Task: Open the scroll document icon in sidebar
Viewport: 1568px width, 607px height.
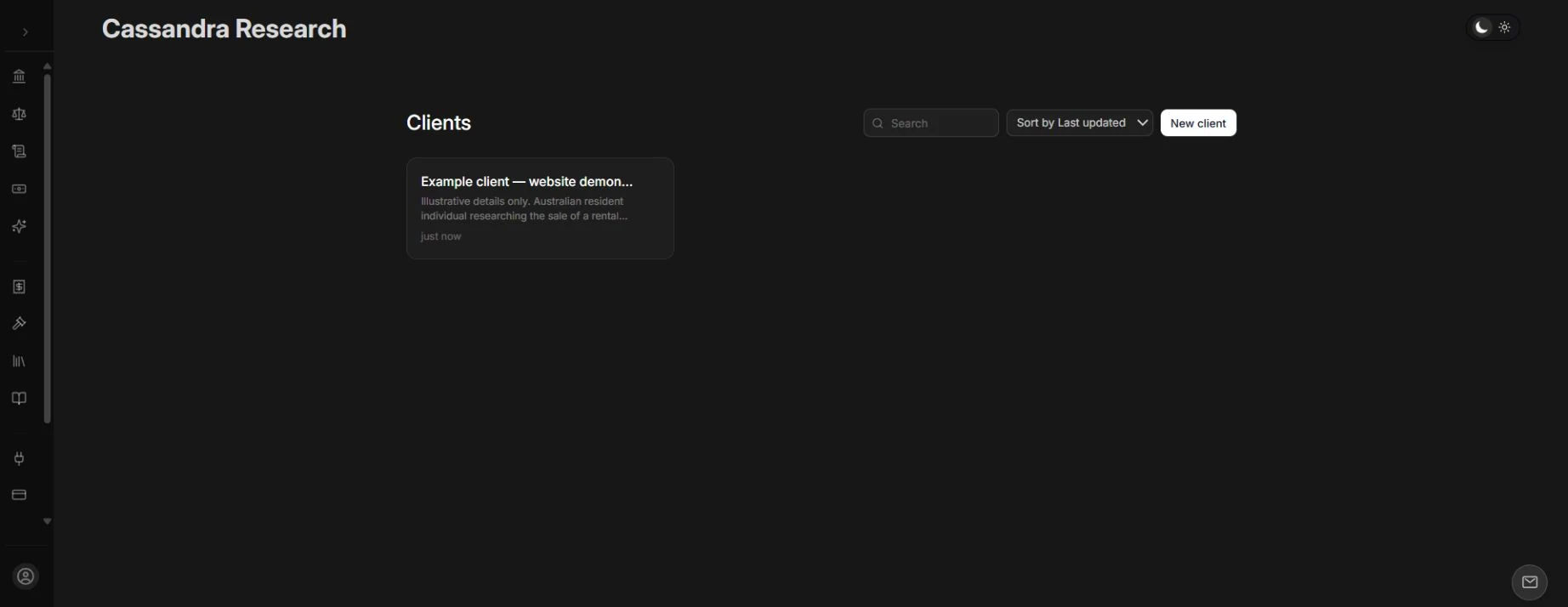Action: 19,151
